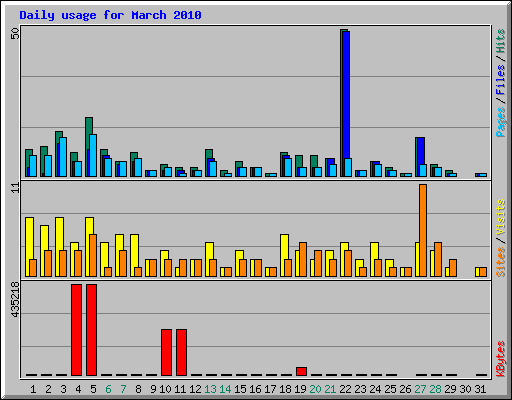Click day label "18" on the x-axis

click(285, 389)
